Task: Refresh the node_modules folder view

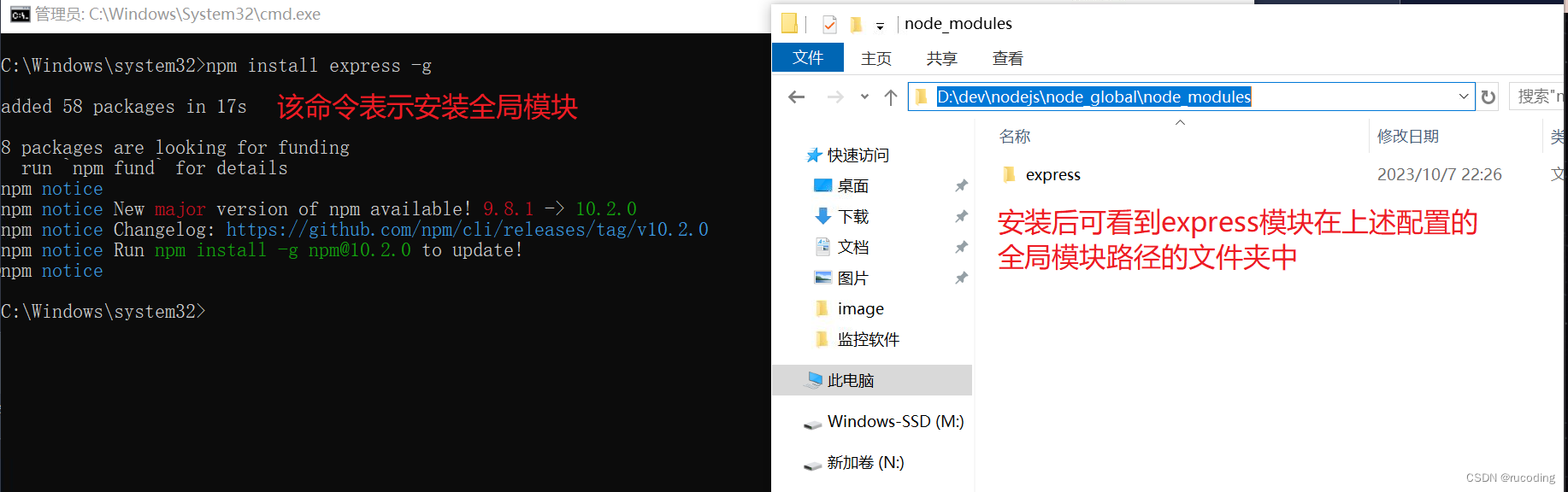Action: click(x=1488, y=97)
